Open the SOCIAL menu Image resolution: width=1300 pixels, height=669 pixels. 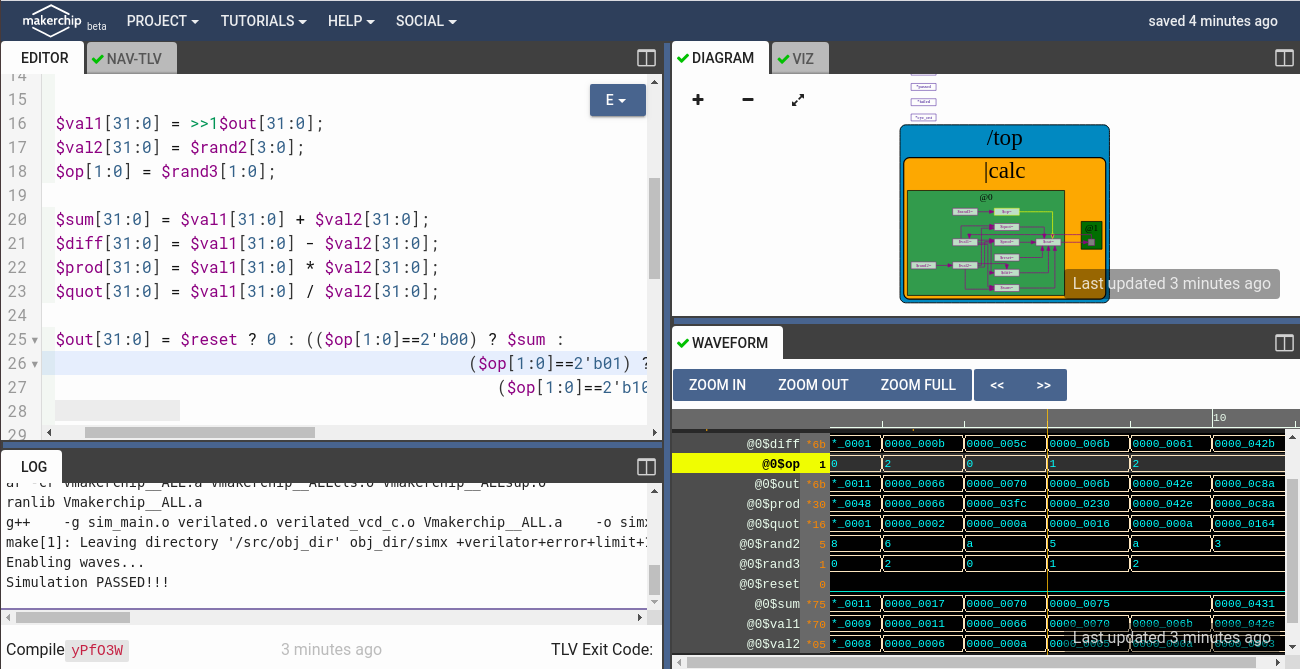426,21
